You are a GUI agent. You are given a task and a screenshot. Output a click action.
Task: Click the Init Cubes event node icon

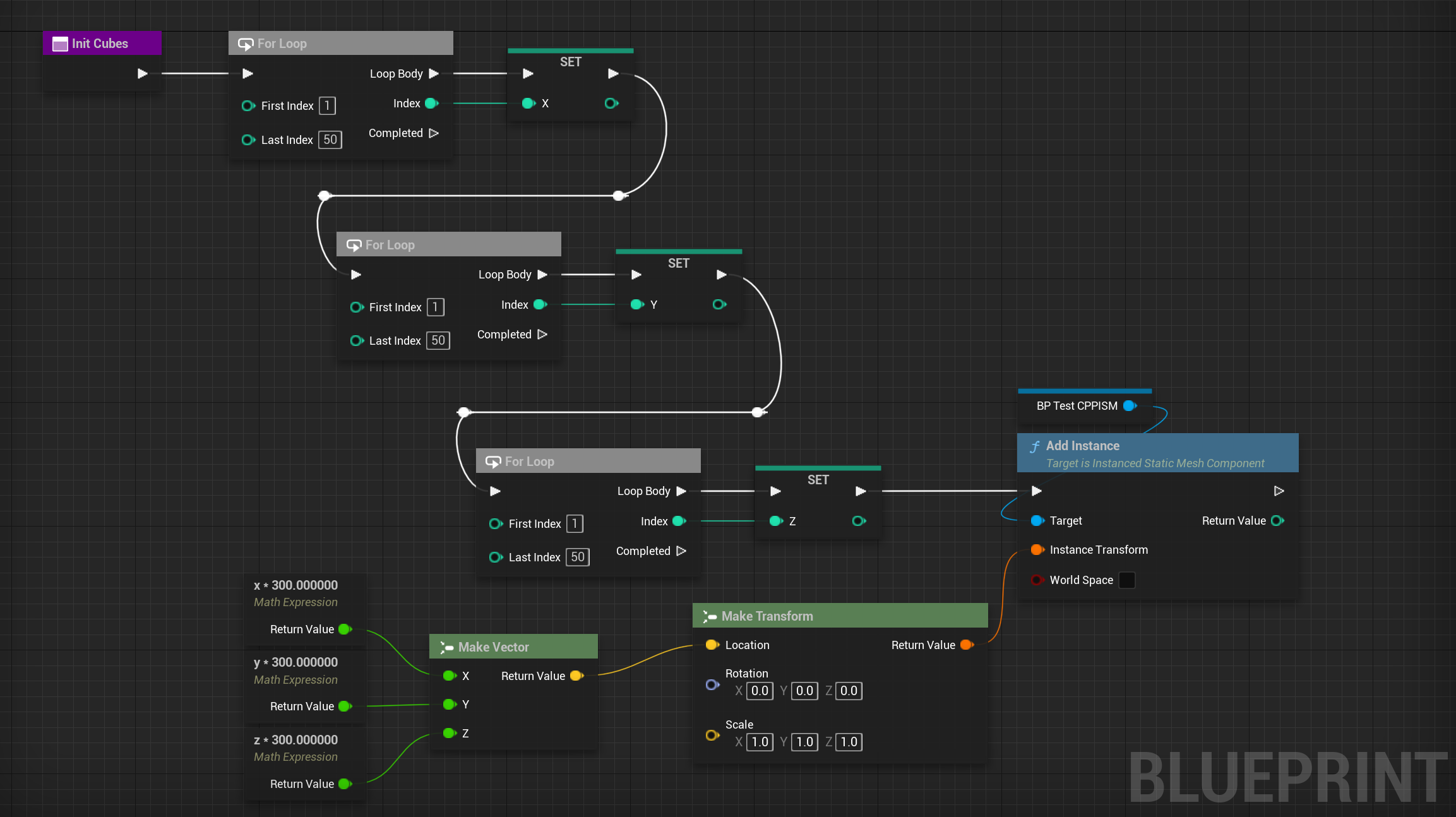point(60,44)
